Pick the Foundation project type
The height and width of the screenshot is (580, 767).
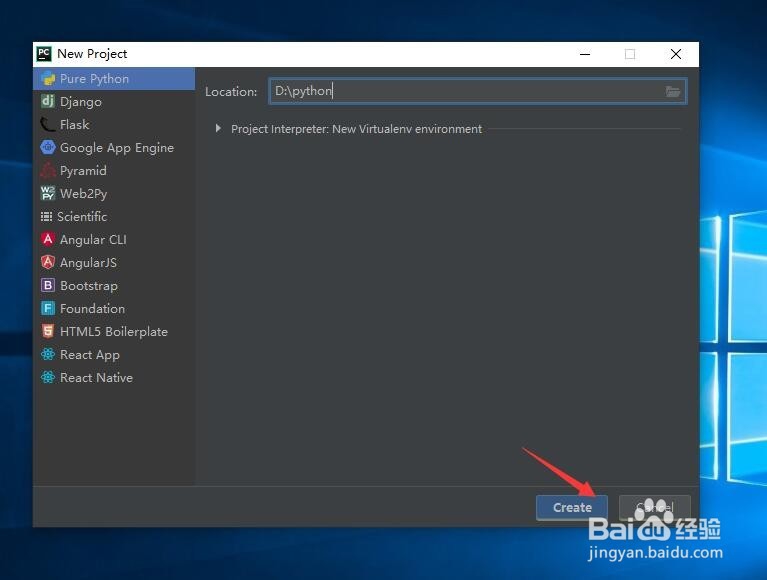tap(113, 308)
